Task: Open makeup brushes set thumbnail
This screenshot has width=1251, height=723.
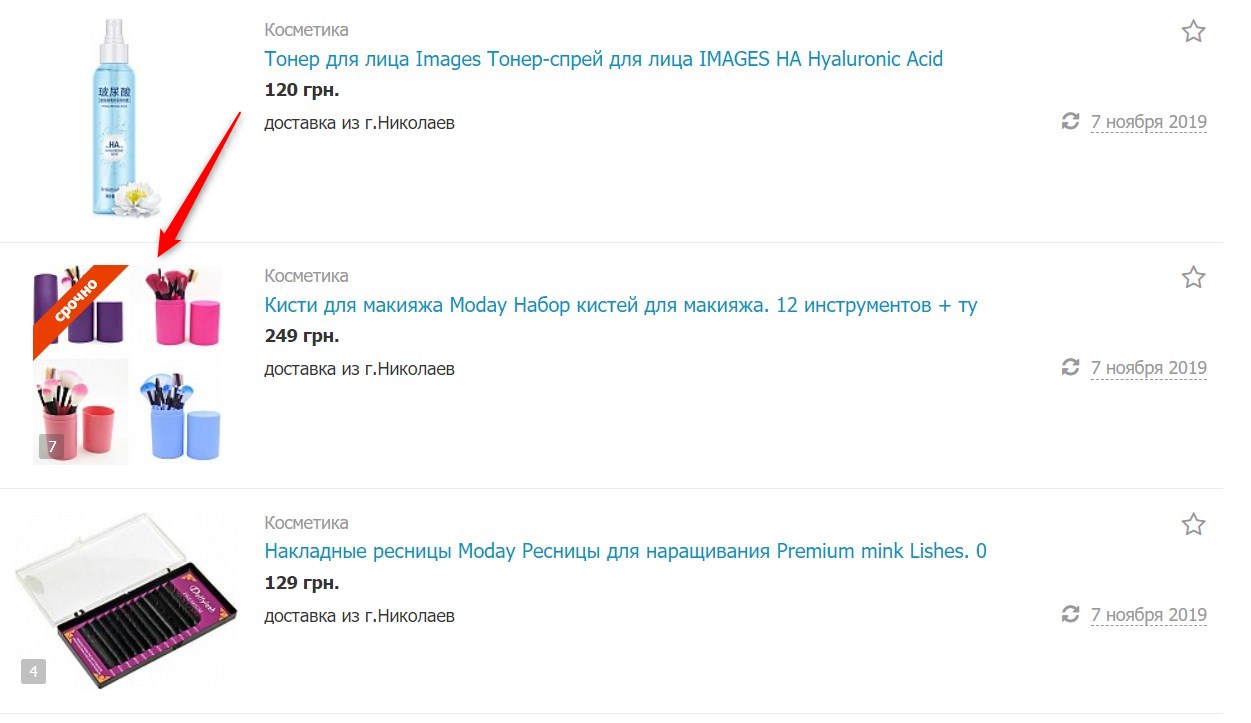Action: 127,364
